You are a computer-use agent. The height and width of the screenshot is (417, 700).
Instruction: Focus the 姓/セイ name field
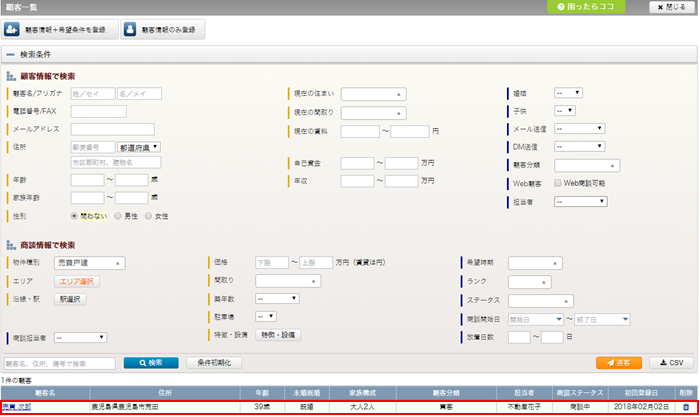(x=93, y=94)
